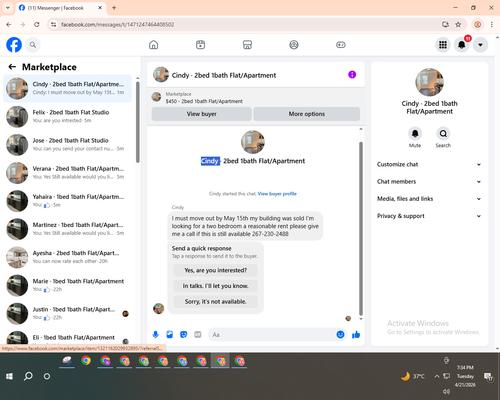
Task: Open the nine-dot menu grid icon
Action: pos(443,45)
